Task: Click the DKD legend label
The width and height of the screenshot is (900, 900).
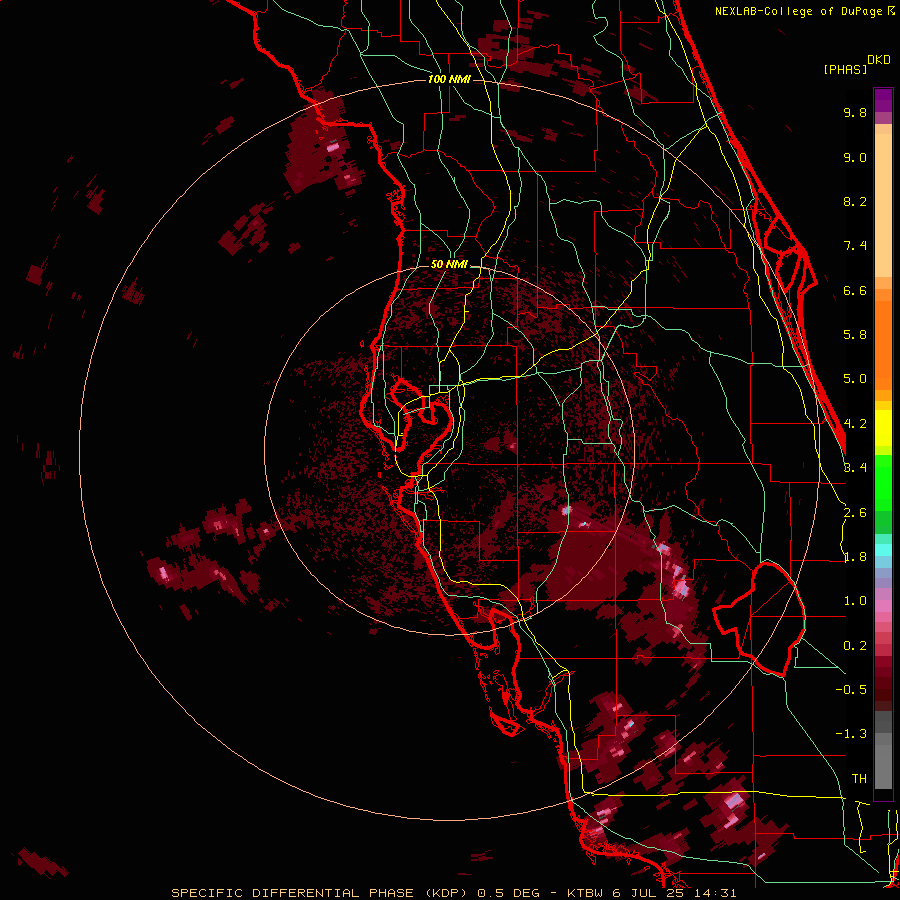Action: [x=879, y=60]
